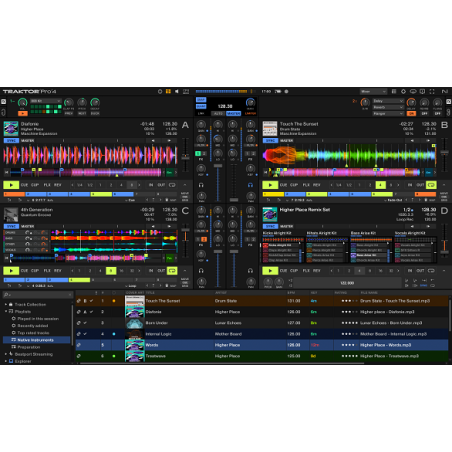Viewport: 452px width, 452px height.
Task: Toggle the active loop icon on Deck B
Action: tap(431, 185)
